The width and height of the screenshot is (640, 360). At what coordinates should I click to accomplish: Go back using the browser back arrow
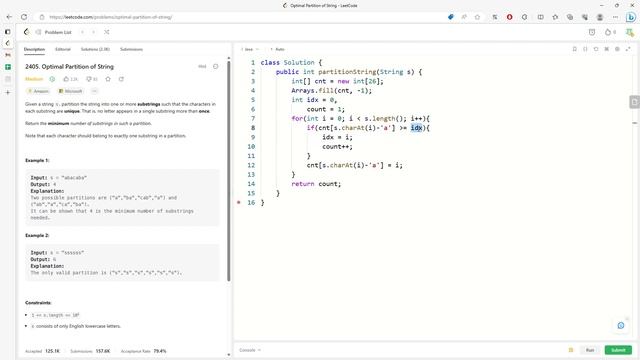click(9, 17)
